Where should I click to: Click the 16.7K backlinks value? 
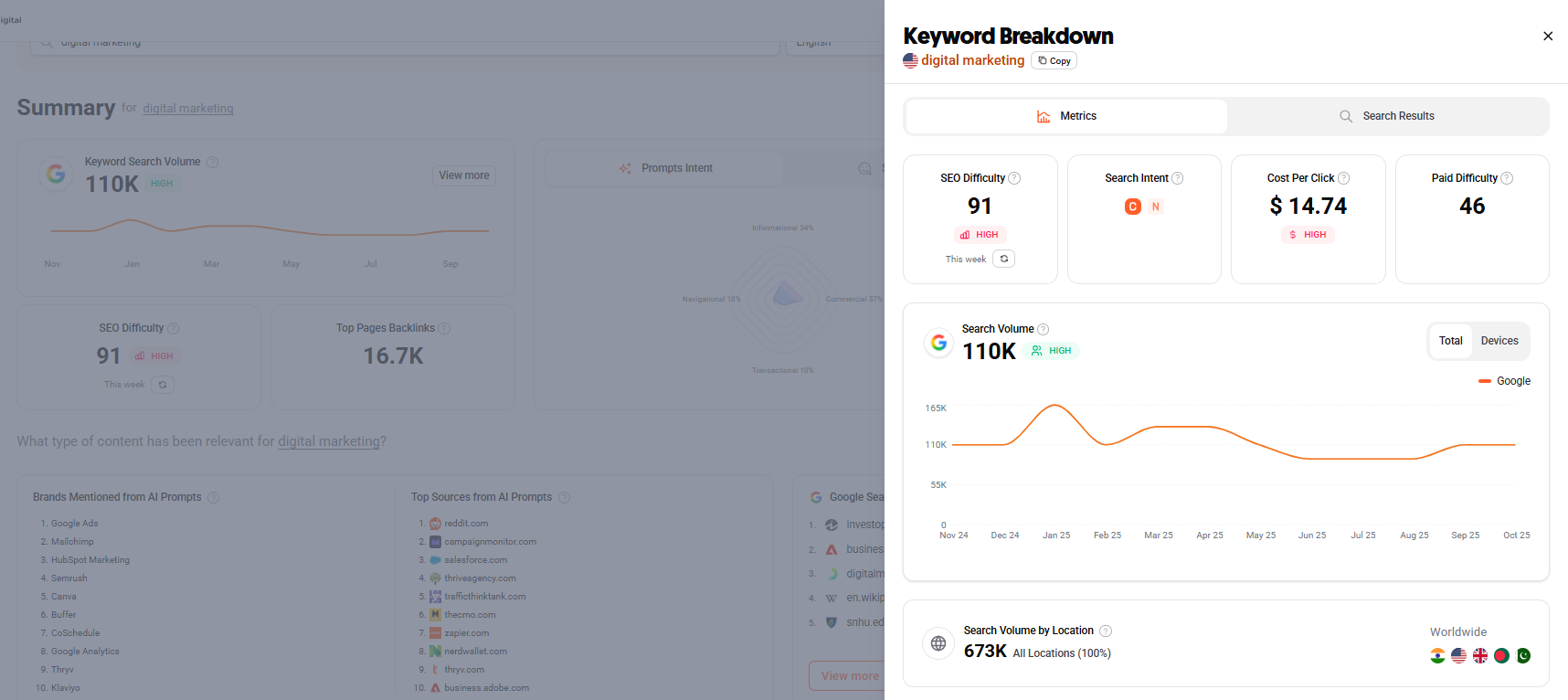(x=393, y=356)
